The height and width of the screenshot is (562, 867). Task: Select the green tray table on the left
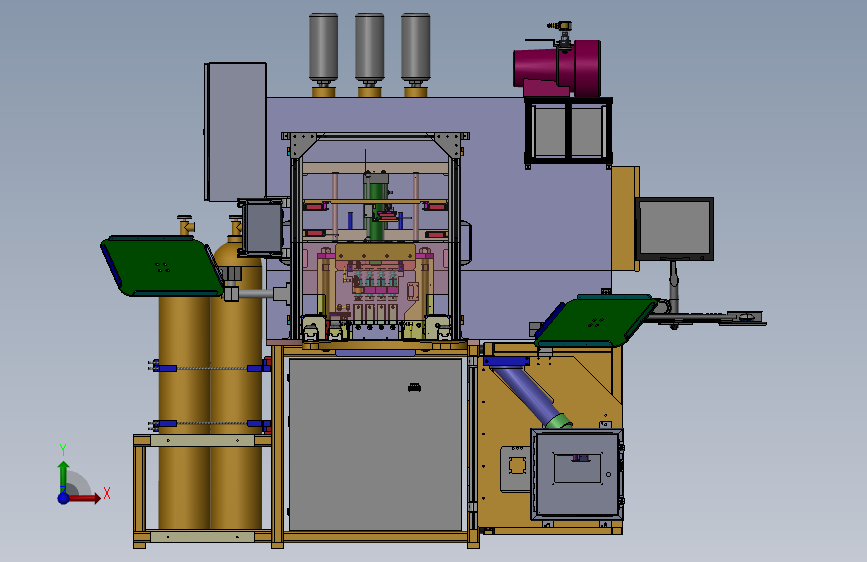point(162,266)
